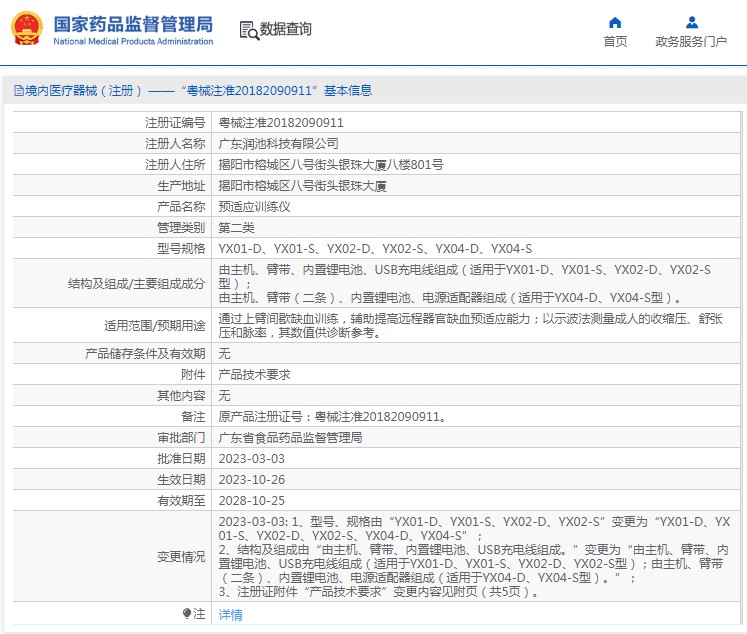747x634 pixels.
Task: Select the 结构及组成 description text
Action: (464, 284)
